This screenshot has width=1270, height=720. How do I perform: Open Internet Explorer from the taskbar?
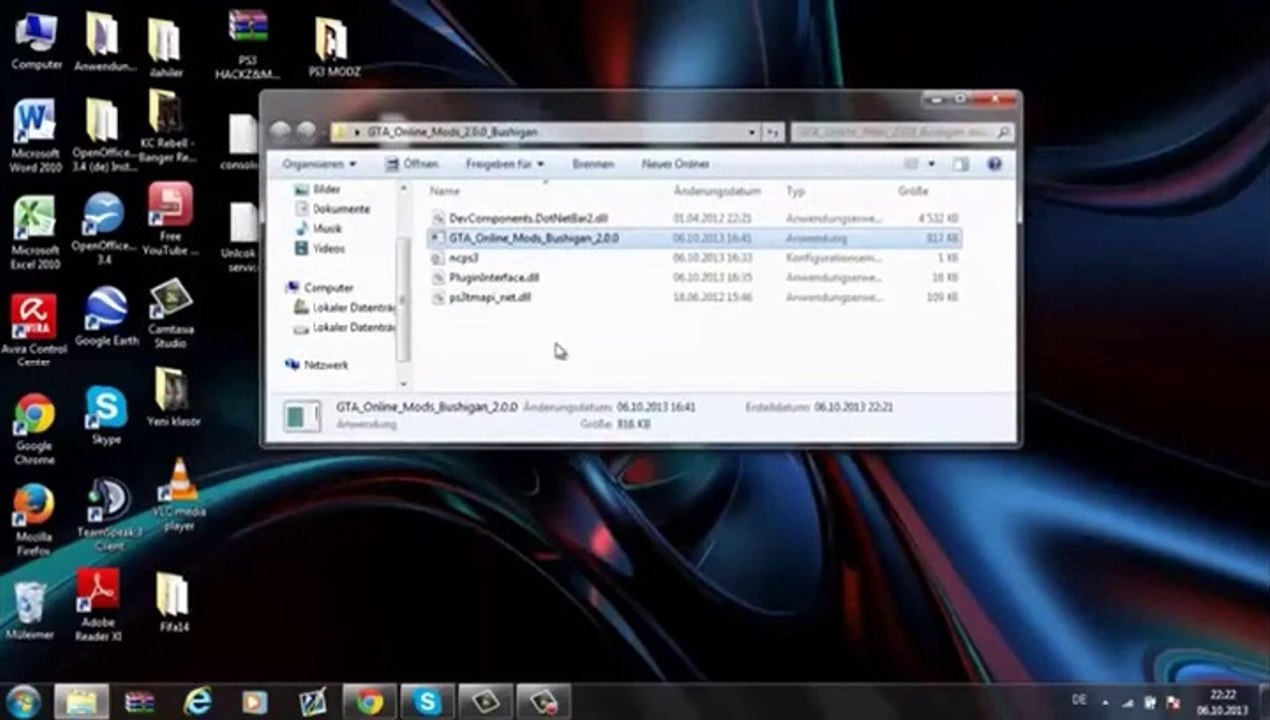(197, 702)
